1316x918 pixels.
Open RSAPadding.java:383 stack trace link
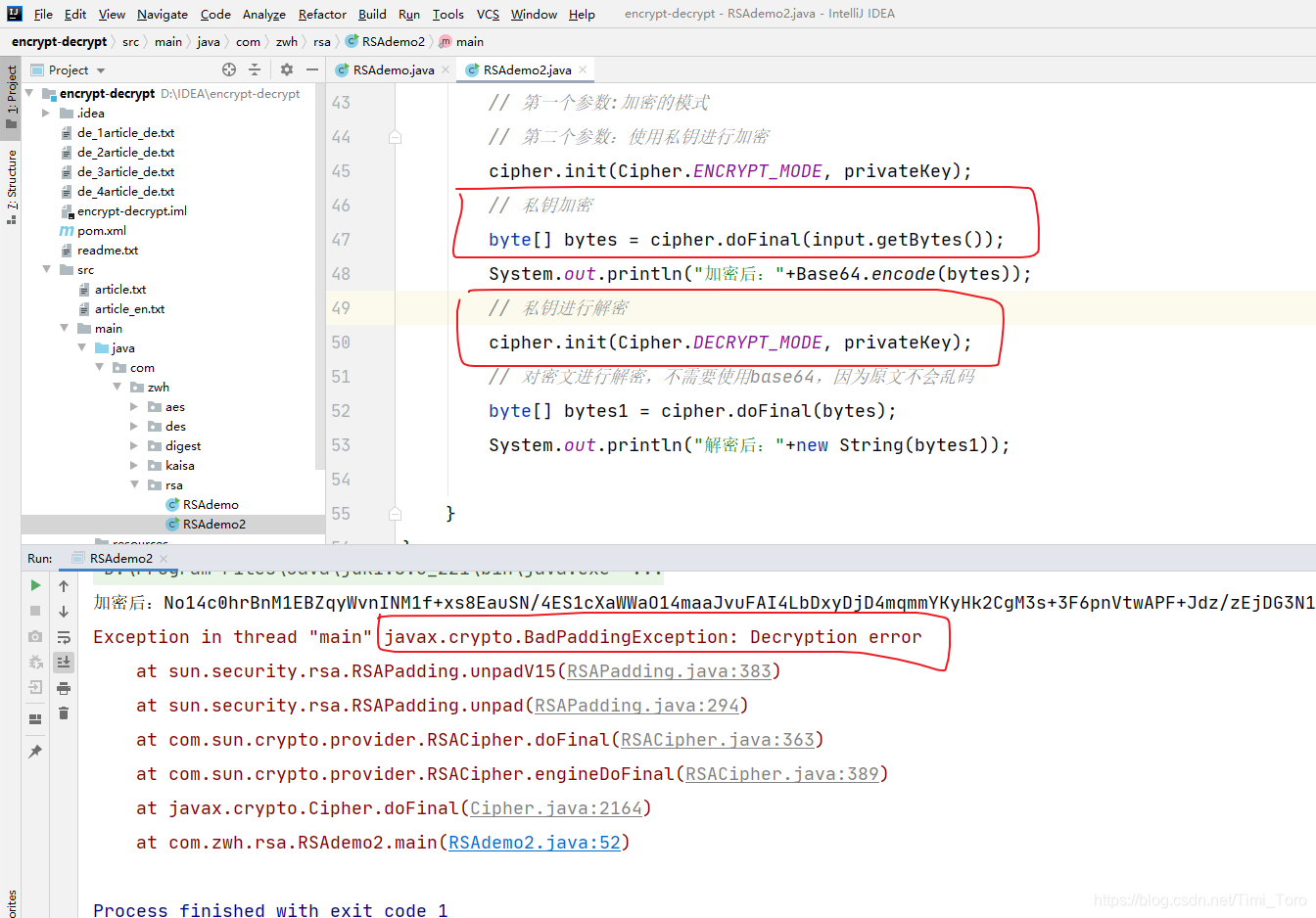tap(670, 671)
